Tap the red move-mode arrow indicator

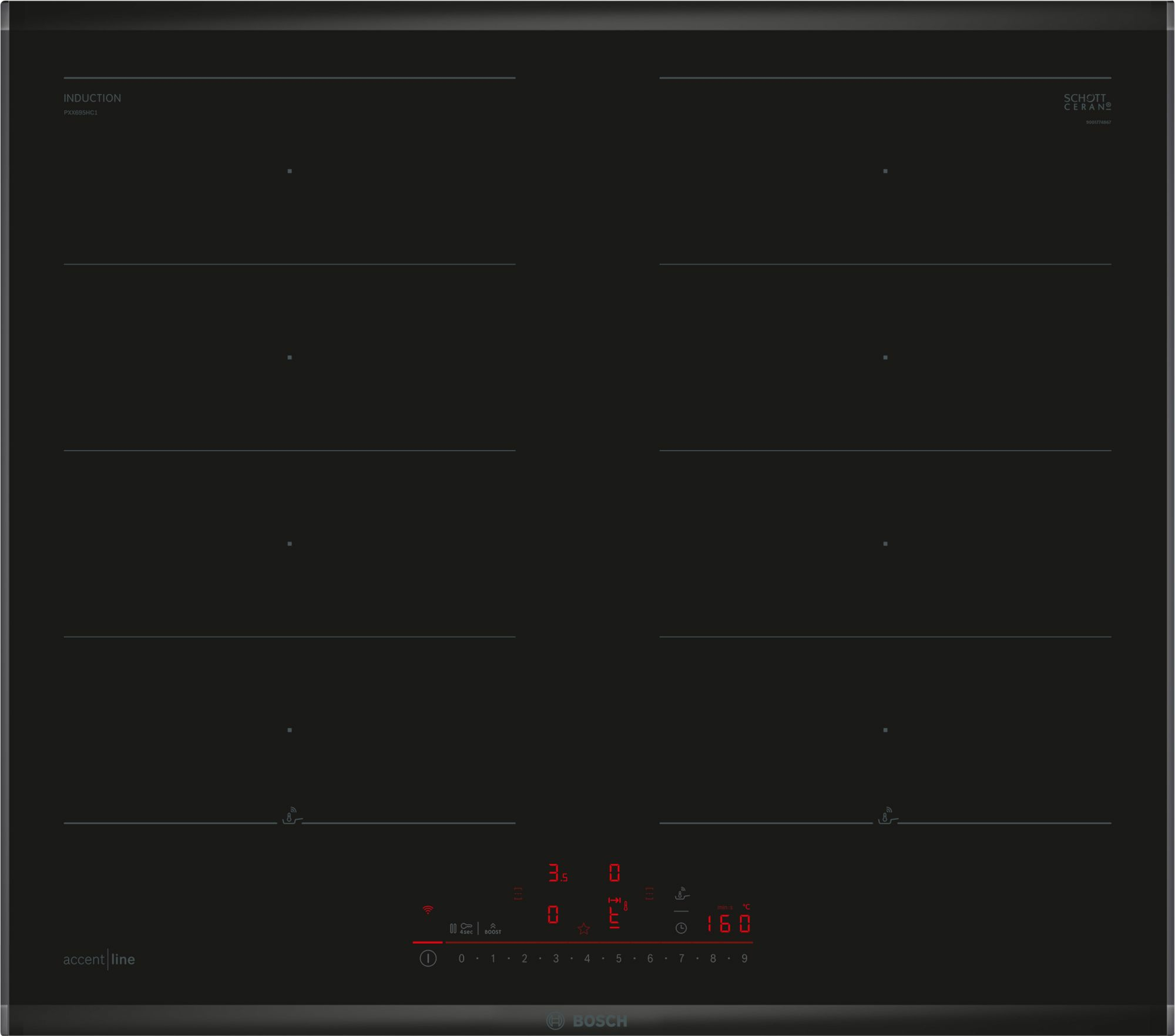click(x=615, y=900)
